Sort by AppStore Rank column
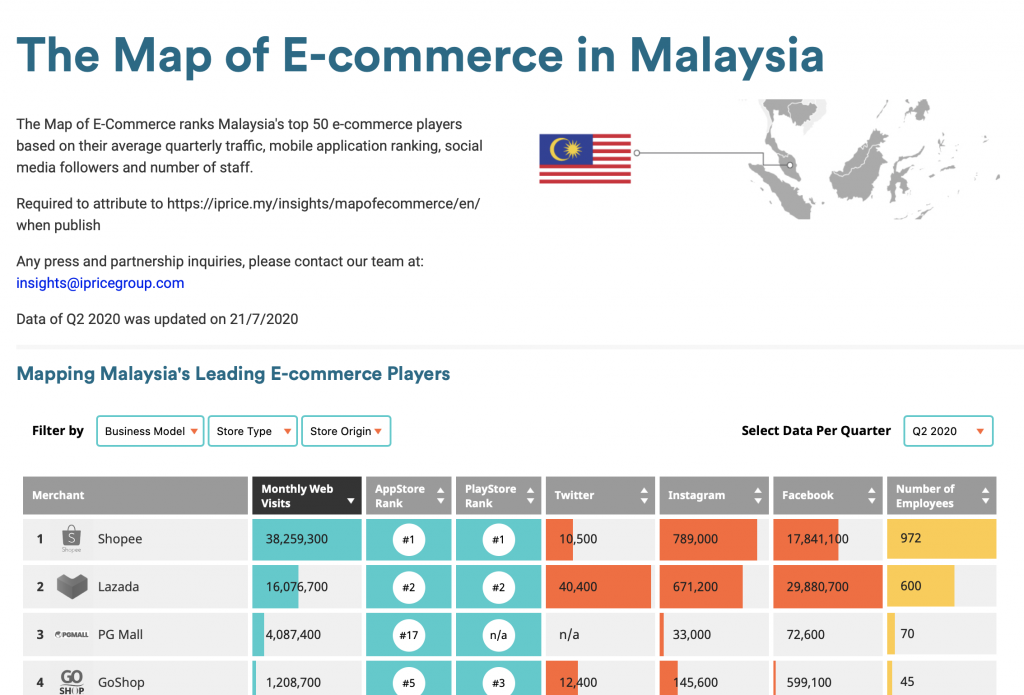1024x695 pixels. point(409,496)
